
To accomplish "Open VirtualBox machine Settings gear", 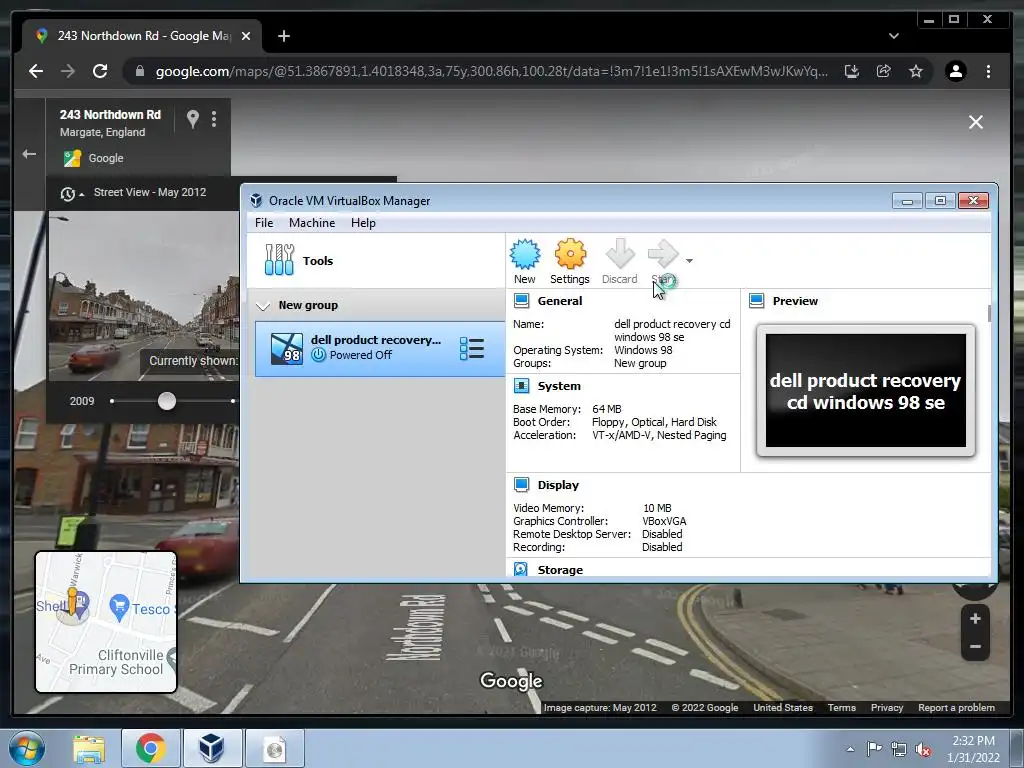I will 569,261.
